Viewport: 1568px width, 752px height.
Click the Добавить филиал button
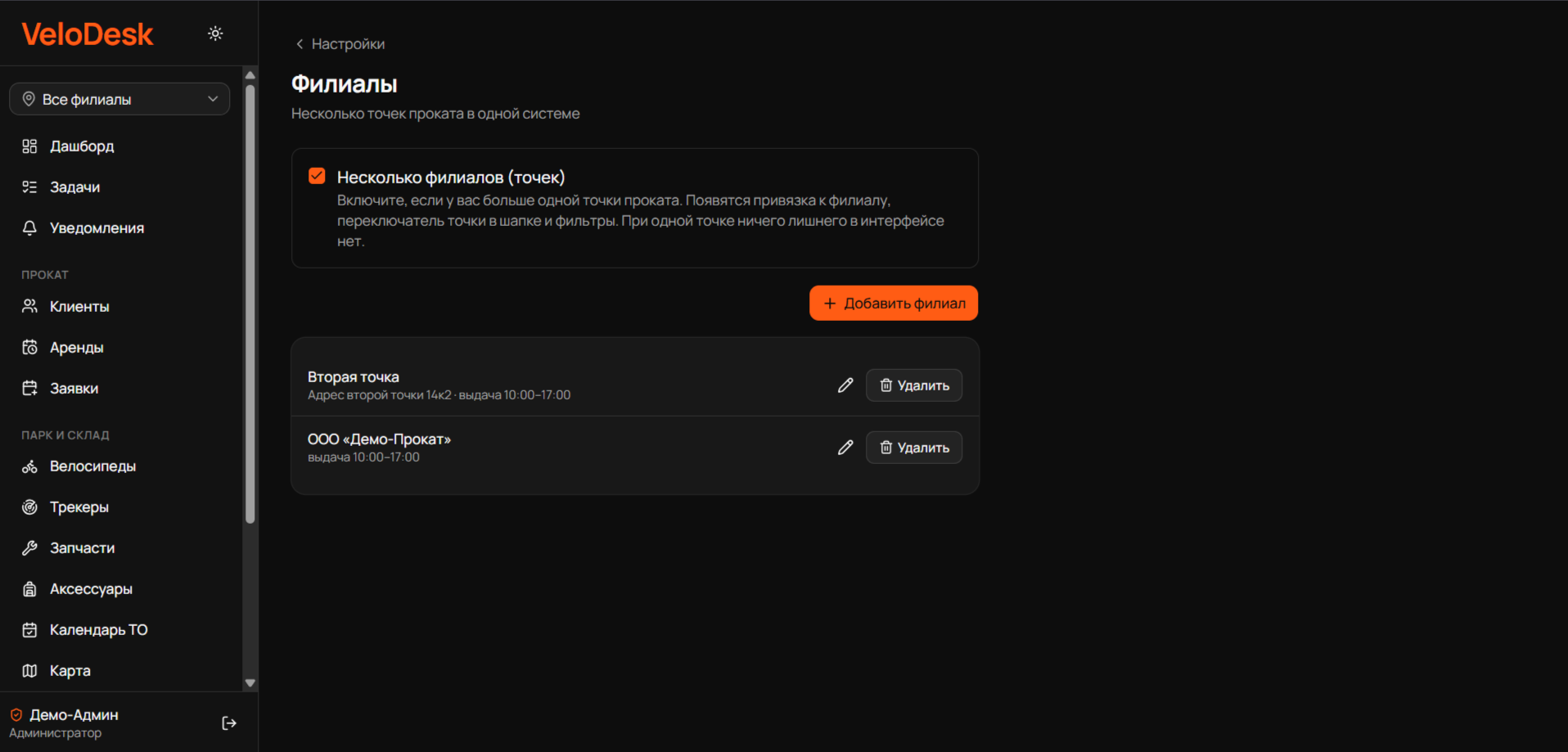pos(894,304)
